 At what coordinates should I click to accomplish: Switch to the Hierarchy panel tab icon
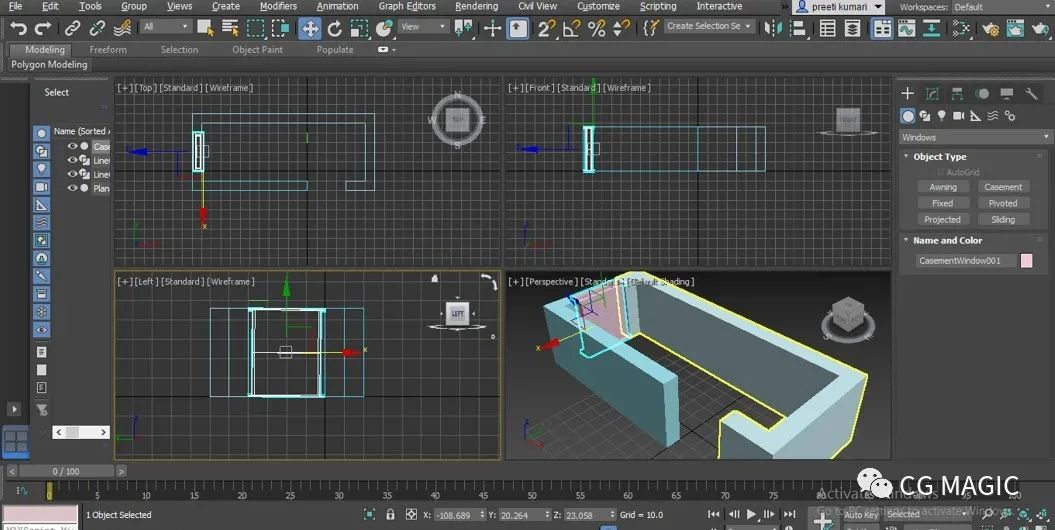coord(957,93)
